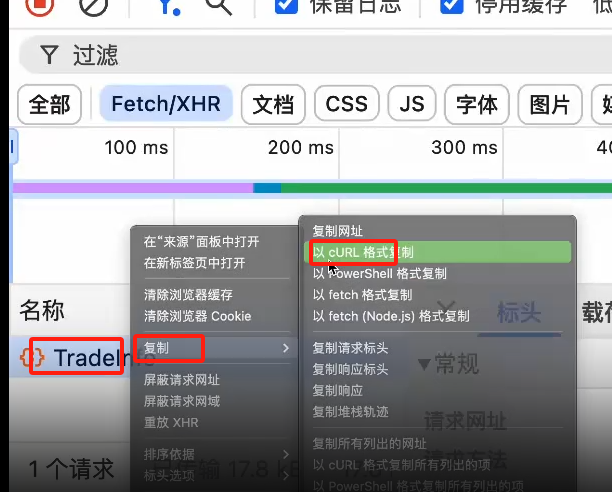Click the 300 ms timeline marker
The width and height of the screenshot is (612, 492).
click(x=464, y=147)
